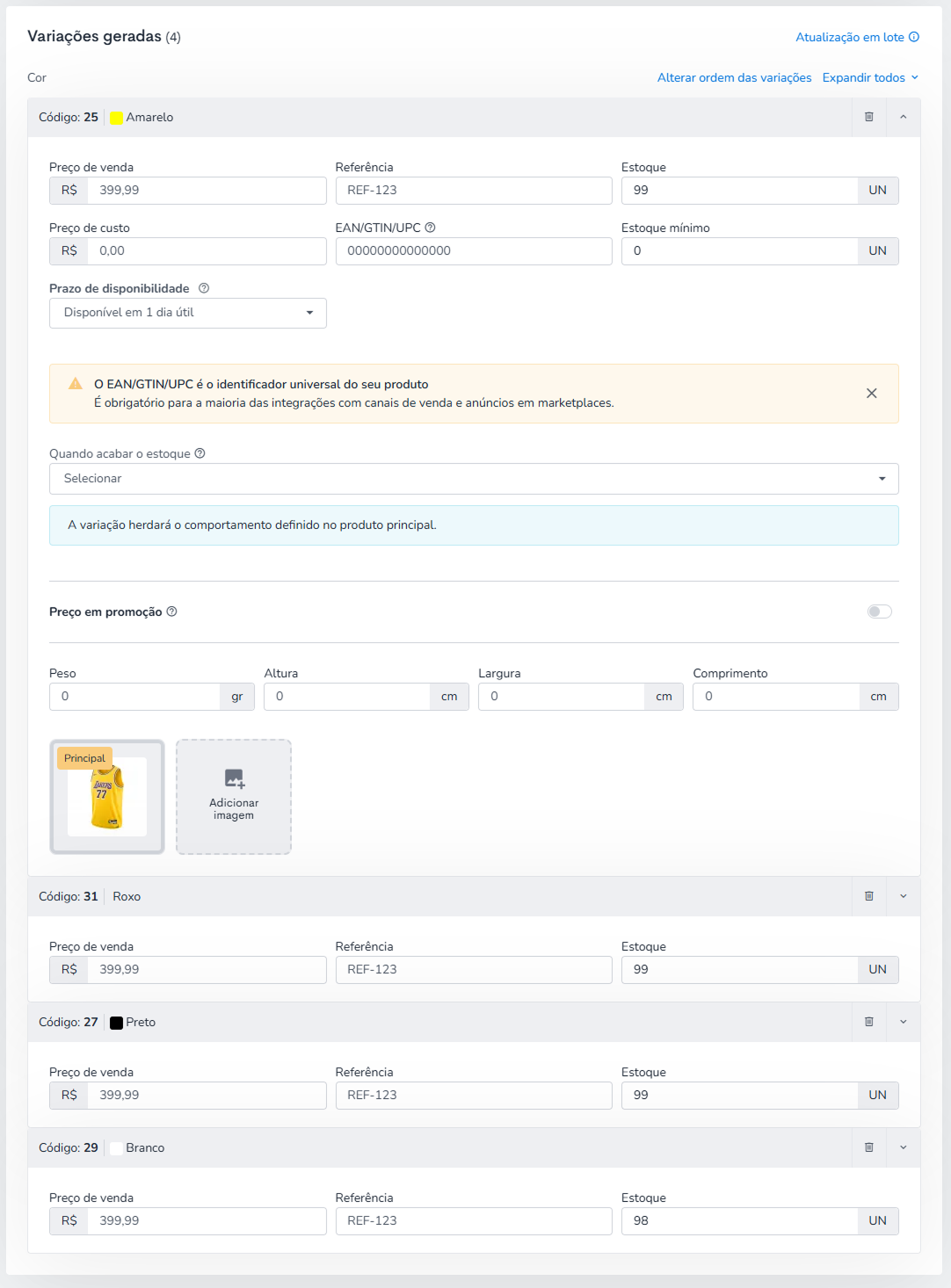This screenshot has height=1288, width=951.
Task: Click help icon beside Quando acabar o estoque
Action: pyautogui.click(x=200, y=453)
